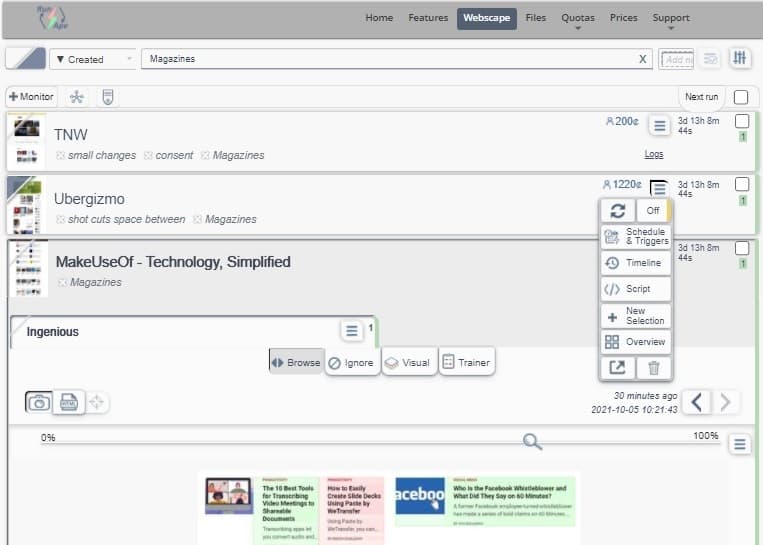The image size is (763, 545).
Task: Click the refresh icon in popup menu
Action: [x=617, y=211]
